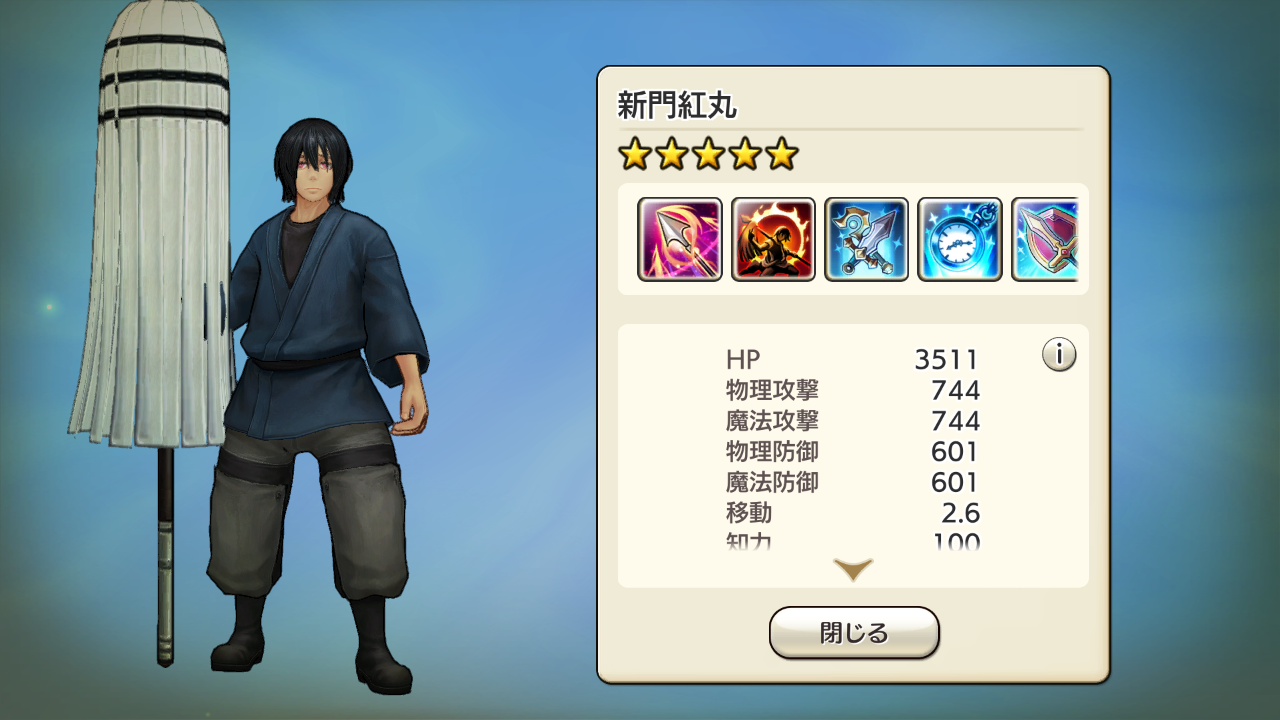Expand stats list with the down arrow

pos(853,570)
